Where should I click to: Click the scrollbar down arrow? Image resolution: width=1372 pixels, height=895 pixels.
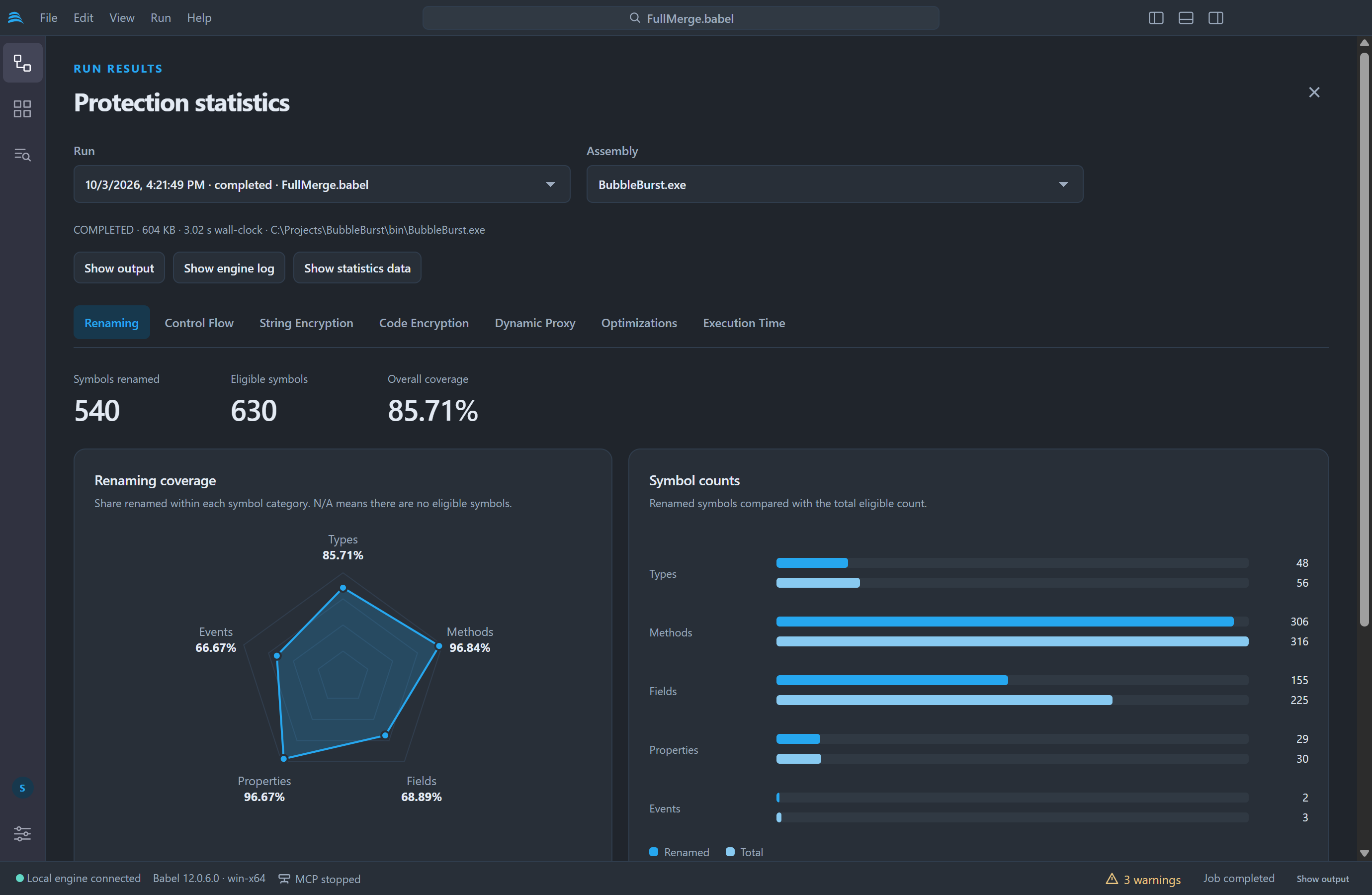tap(1364, 853)
